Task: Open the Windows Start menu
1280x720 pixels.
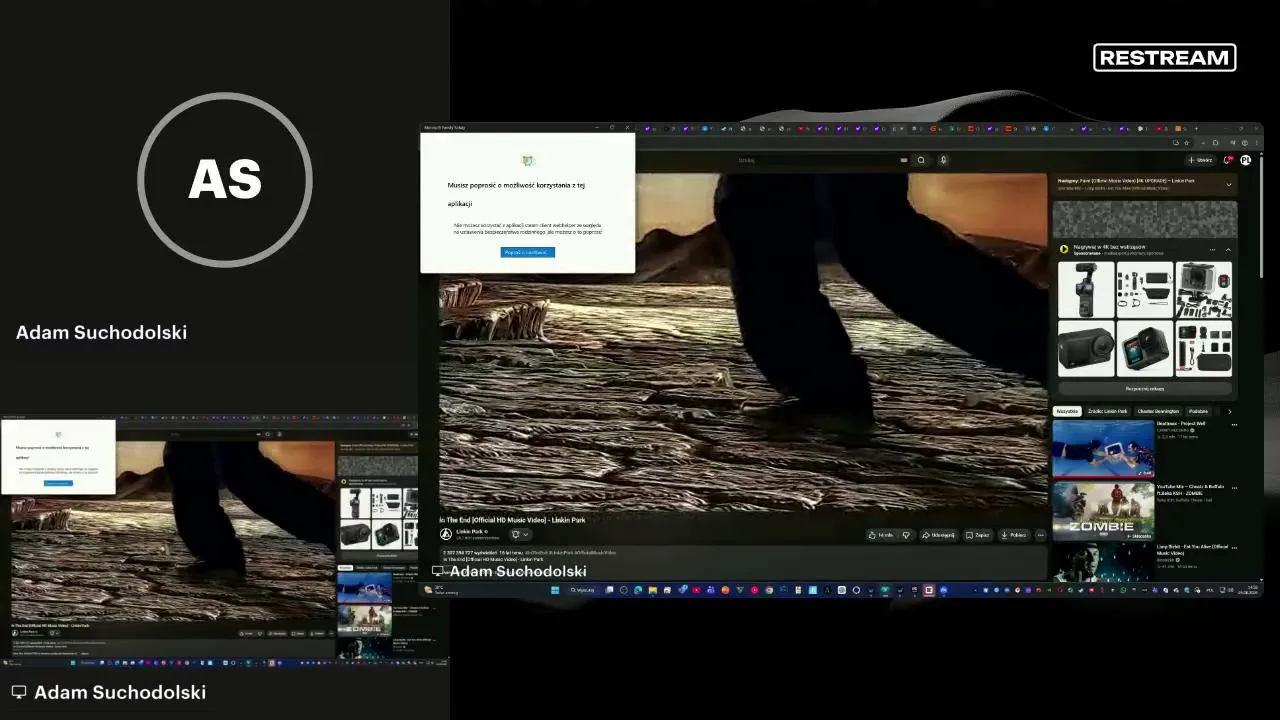Action: (x=555, y=590)
